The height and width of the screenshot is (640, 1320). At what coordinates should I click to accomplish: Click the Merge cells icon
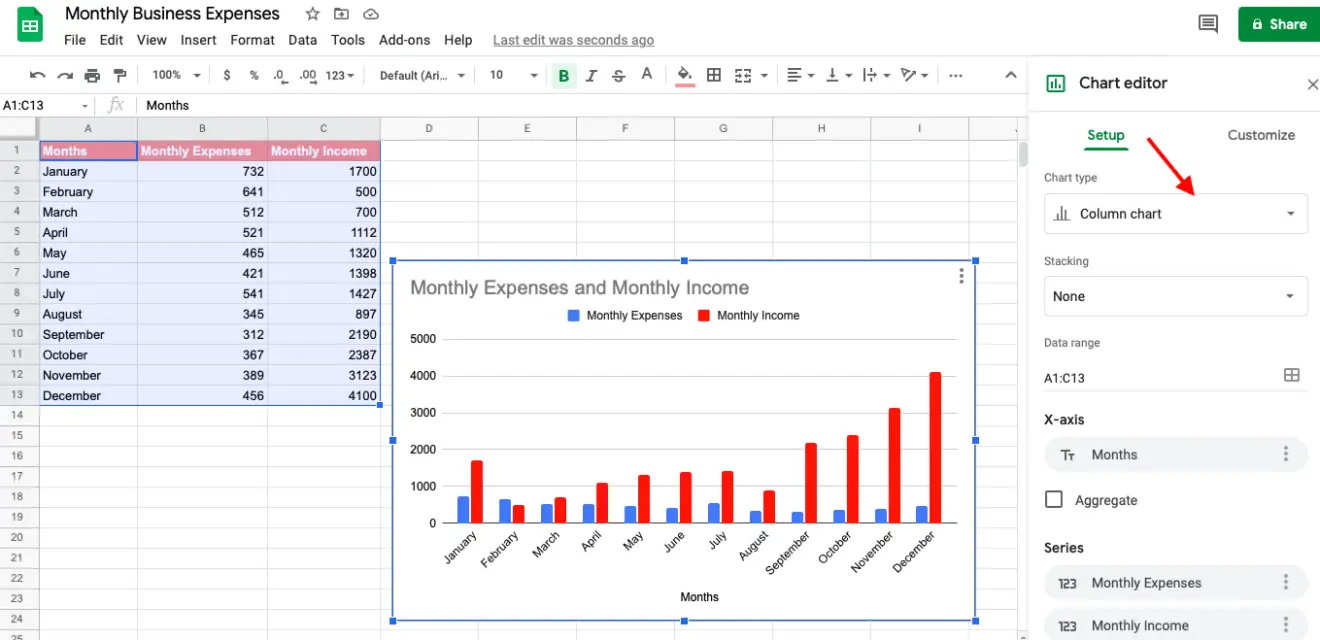pyautogui.click(x=743, y=75)
